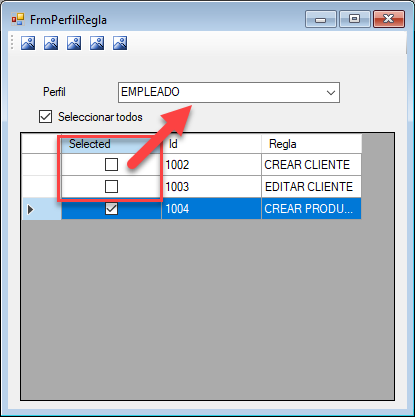Screen dimensions: 415x417
Task: Click the Seleccionar todos label text
Action: tap(100, 117)
